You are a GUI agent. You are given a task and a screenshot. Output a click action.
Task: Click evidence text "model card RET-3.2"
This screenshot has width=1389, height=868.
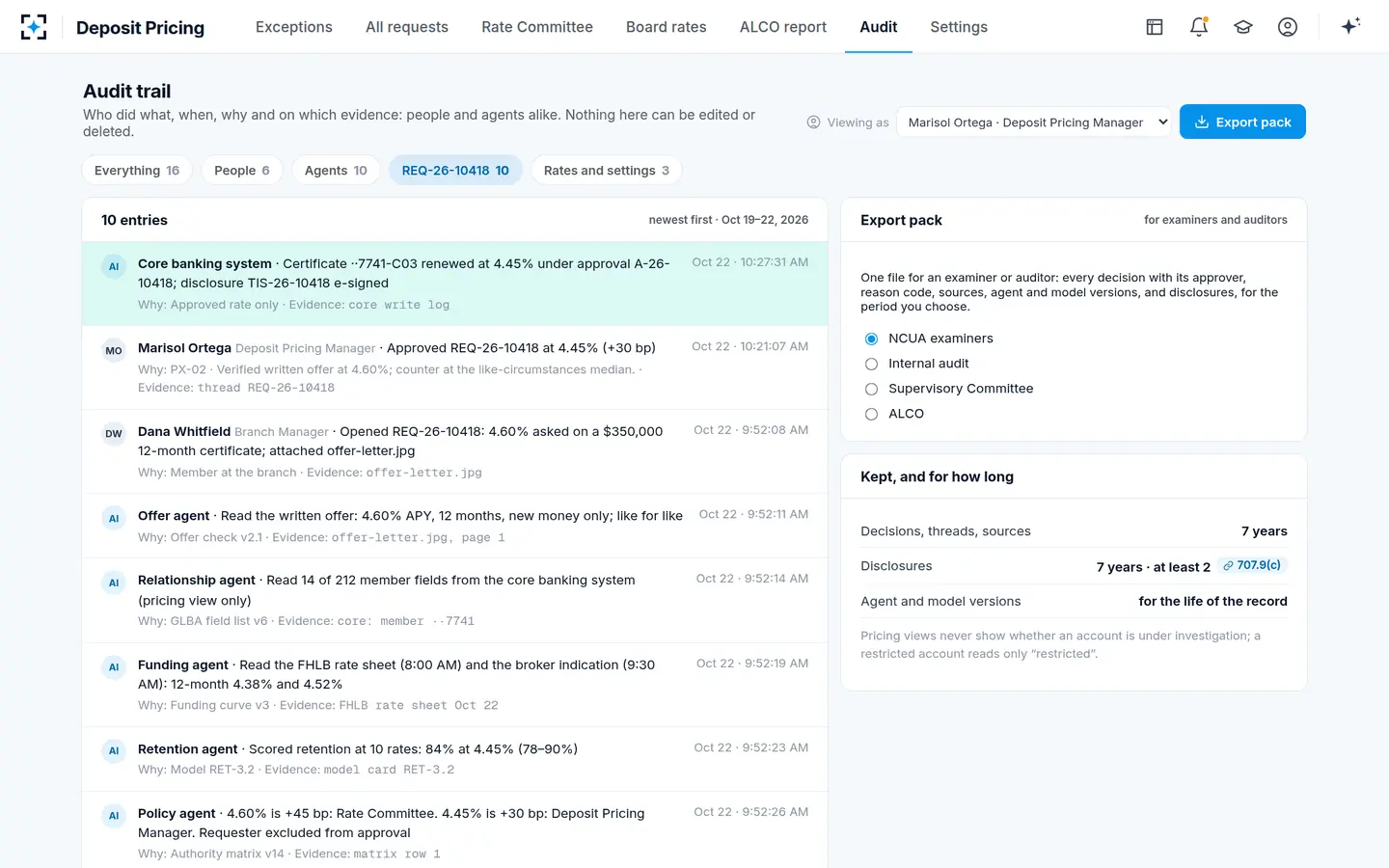(x=389, y=771)
